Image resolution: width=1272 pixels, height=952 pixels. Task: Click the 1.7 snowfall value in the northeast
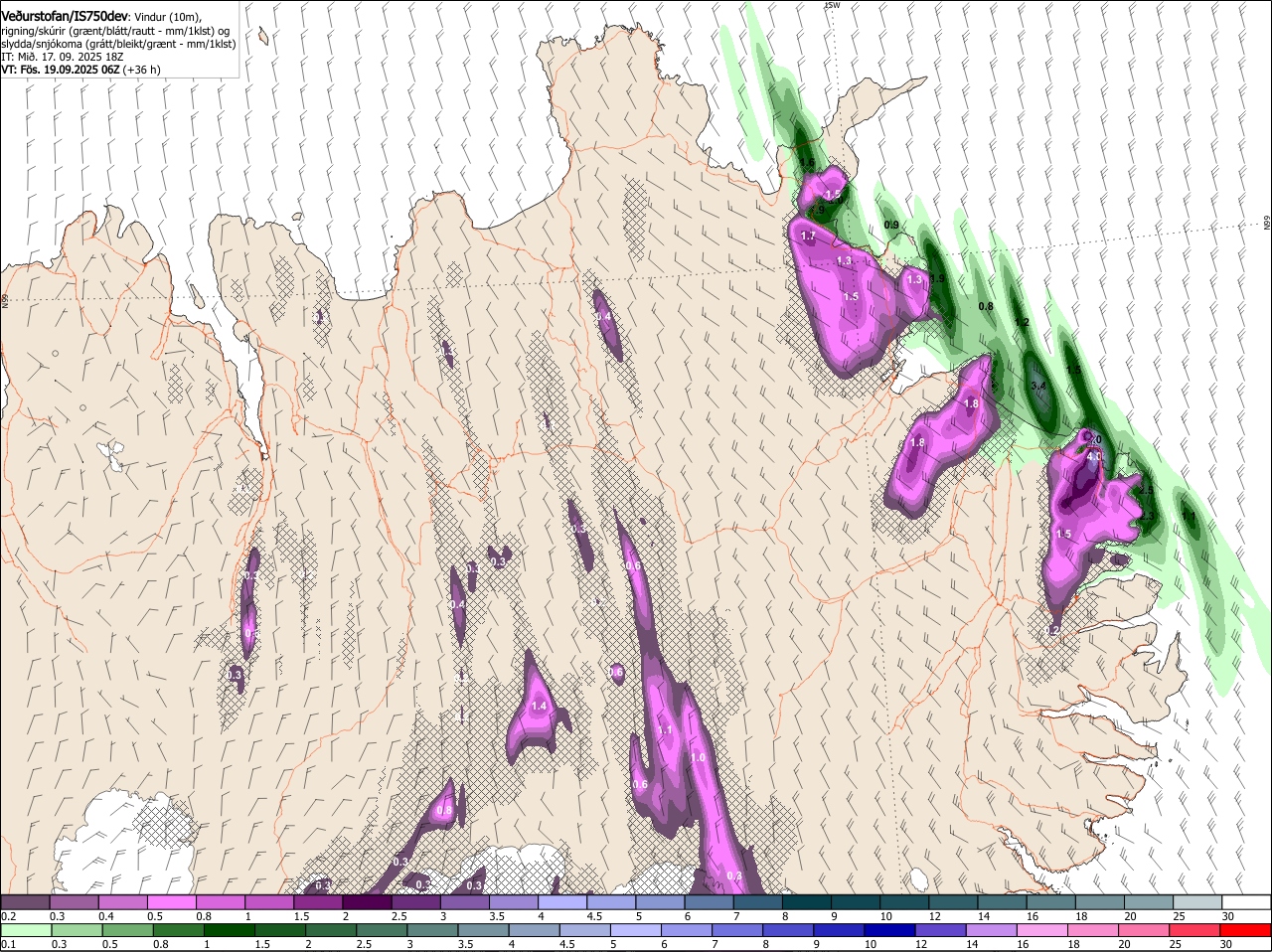click(808, 237)
